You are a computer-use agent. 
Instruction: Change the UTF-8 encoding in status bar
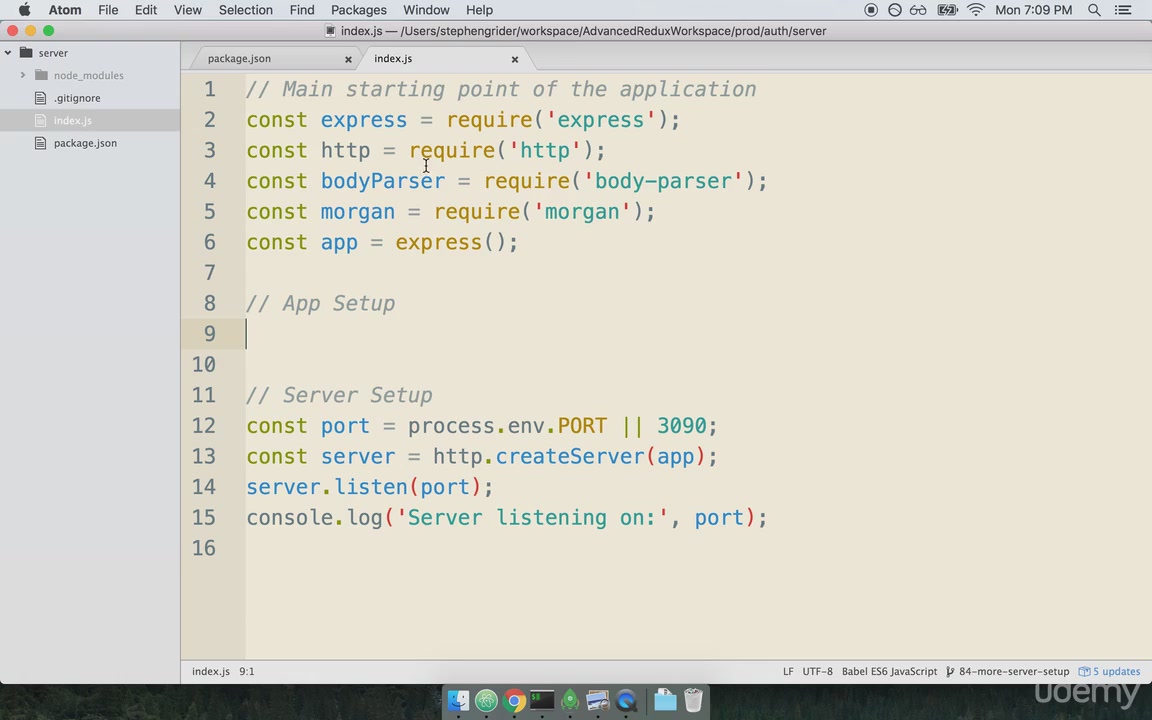click(x=817, y=671)
